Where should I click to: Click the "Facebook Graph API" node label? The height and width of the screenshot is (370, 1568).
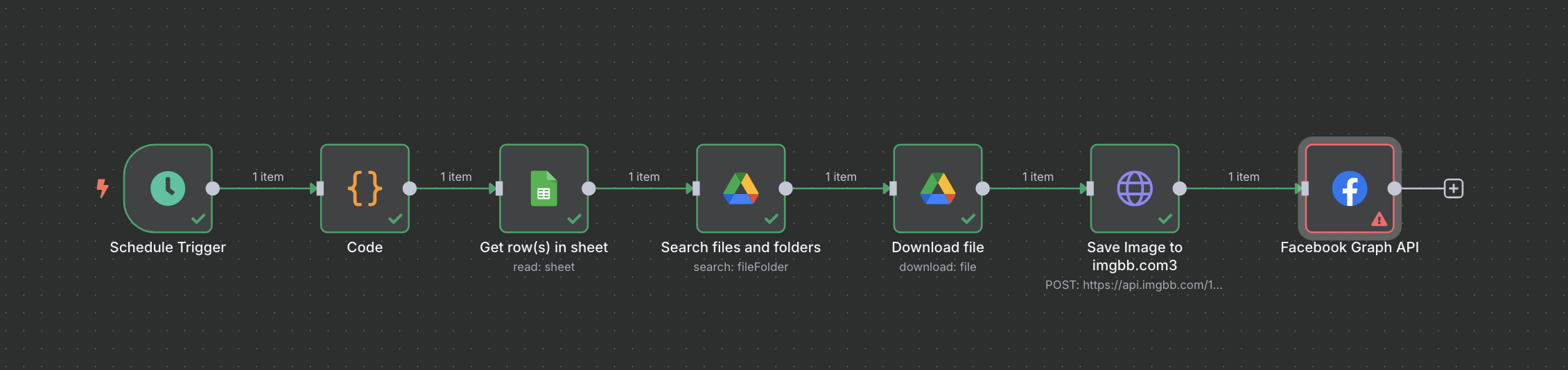click(1349, 247)
